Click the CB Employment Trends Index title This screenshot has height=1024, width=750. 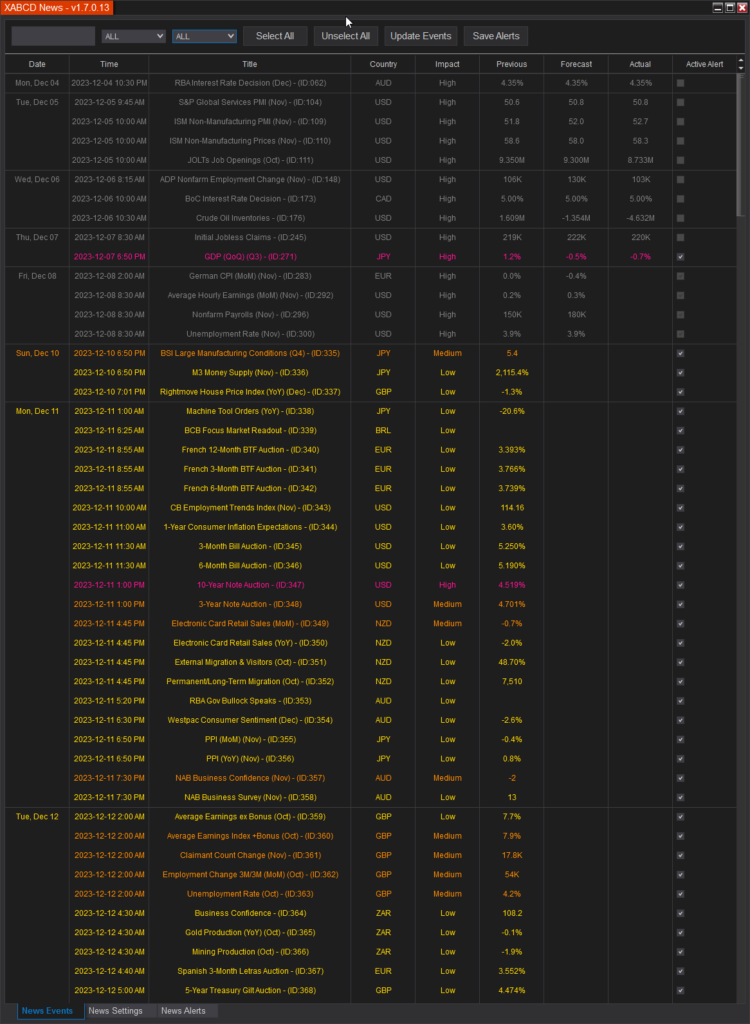[x=250, y=507]
